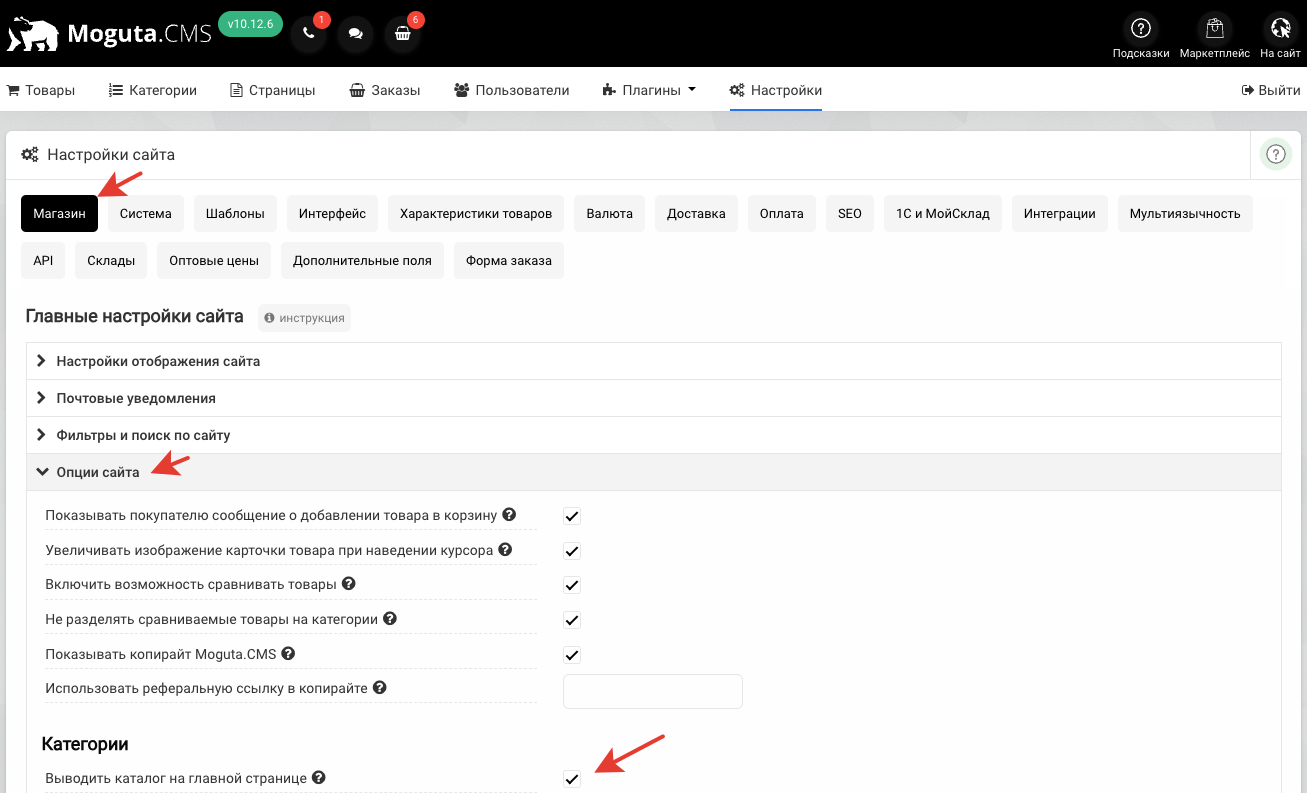The width and height of the screenshot is (1307, 793).
Task: Select the Мультиязычность settings tab
Action: (x=1185, y=214)
